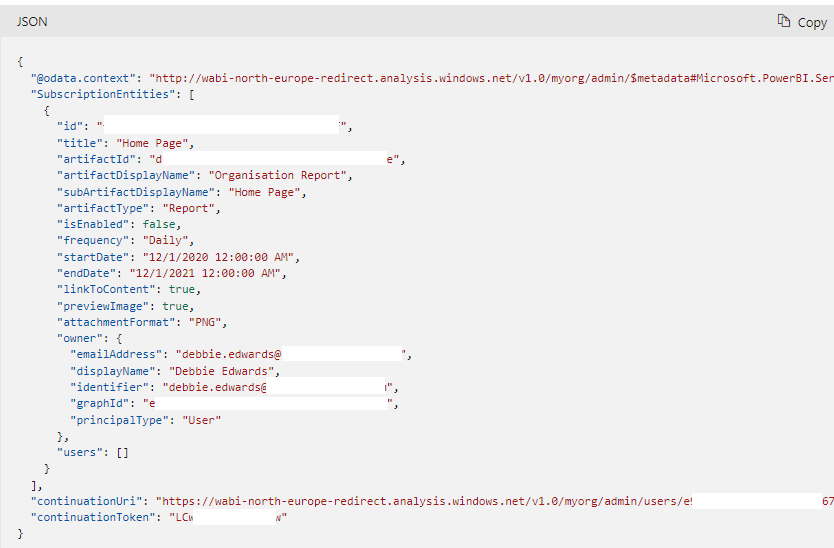Screen dimensions: 834x548
Task: Select the continuationUri URL value
Action: [421, 500]
